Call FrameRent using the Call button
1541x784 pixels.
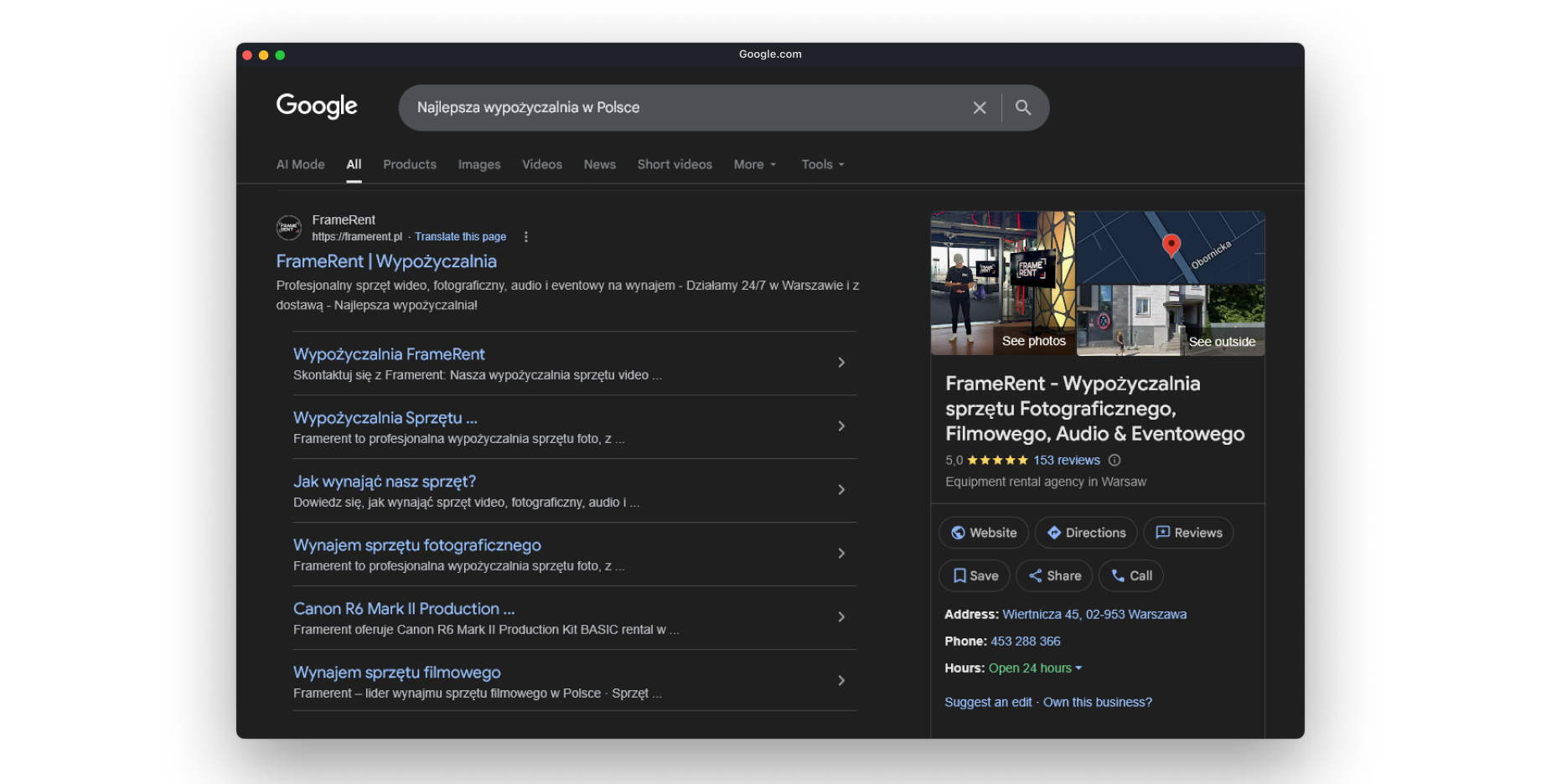coord(1130,575)
